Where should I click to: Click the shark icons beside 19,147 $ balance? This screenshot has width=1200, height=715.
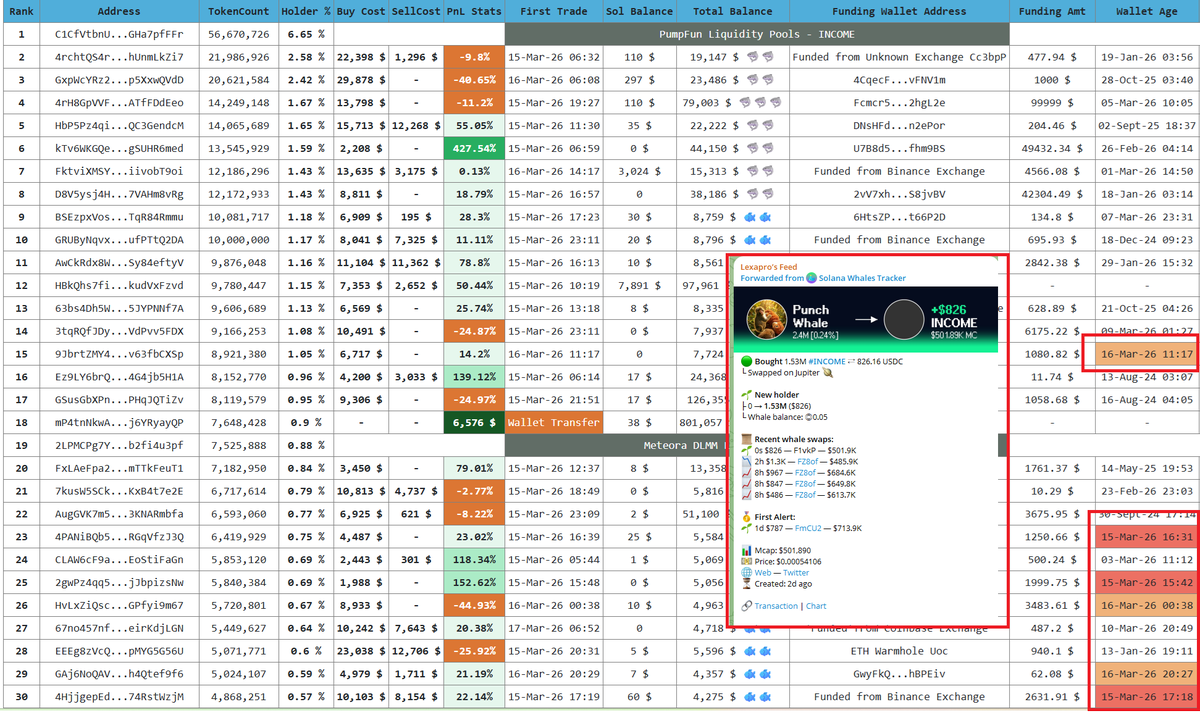coord(760,57)
